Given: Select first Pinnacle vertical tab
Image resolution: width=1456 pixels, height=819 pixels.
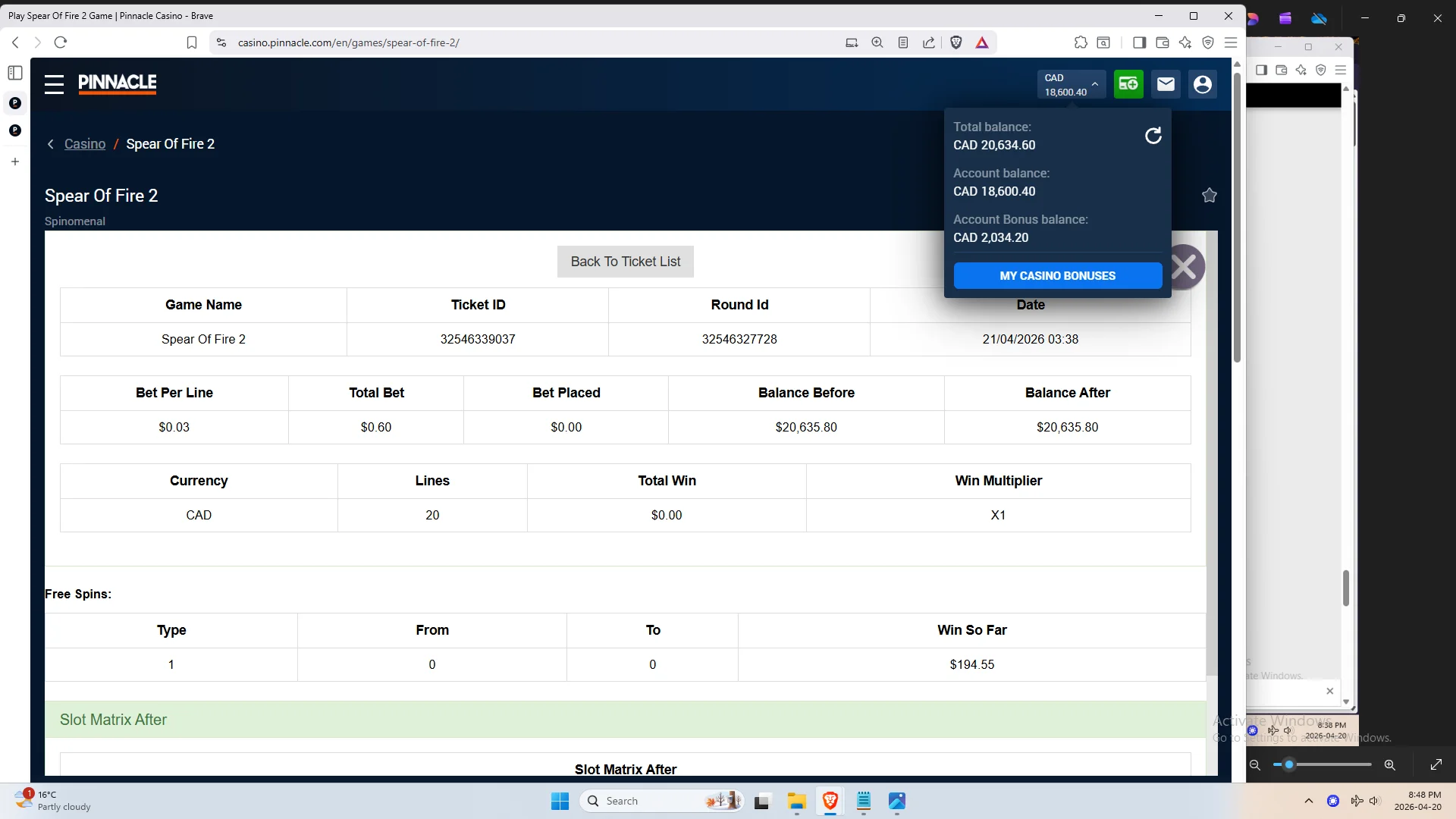Looking at the screenshot, I should pyautogui.click(x=15, y=103).
